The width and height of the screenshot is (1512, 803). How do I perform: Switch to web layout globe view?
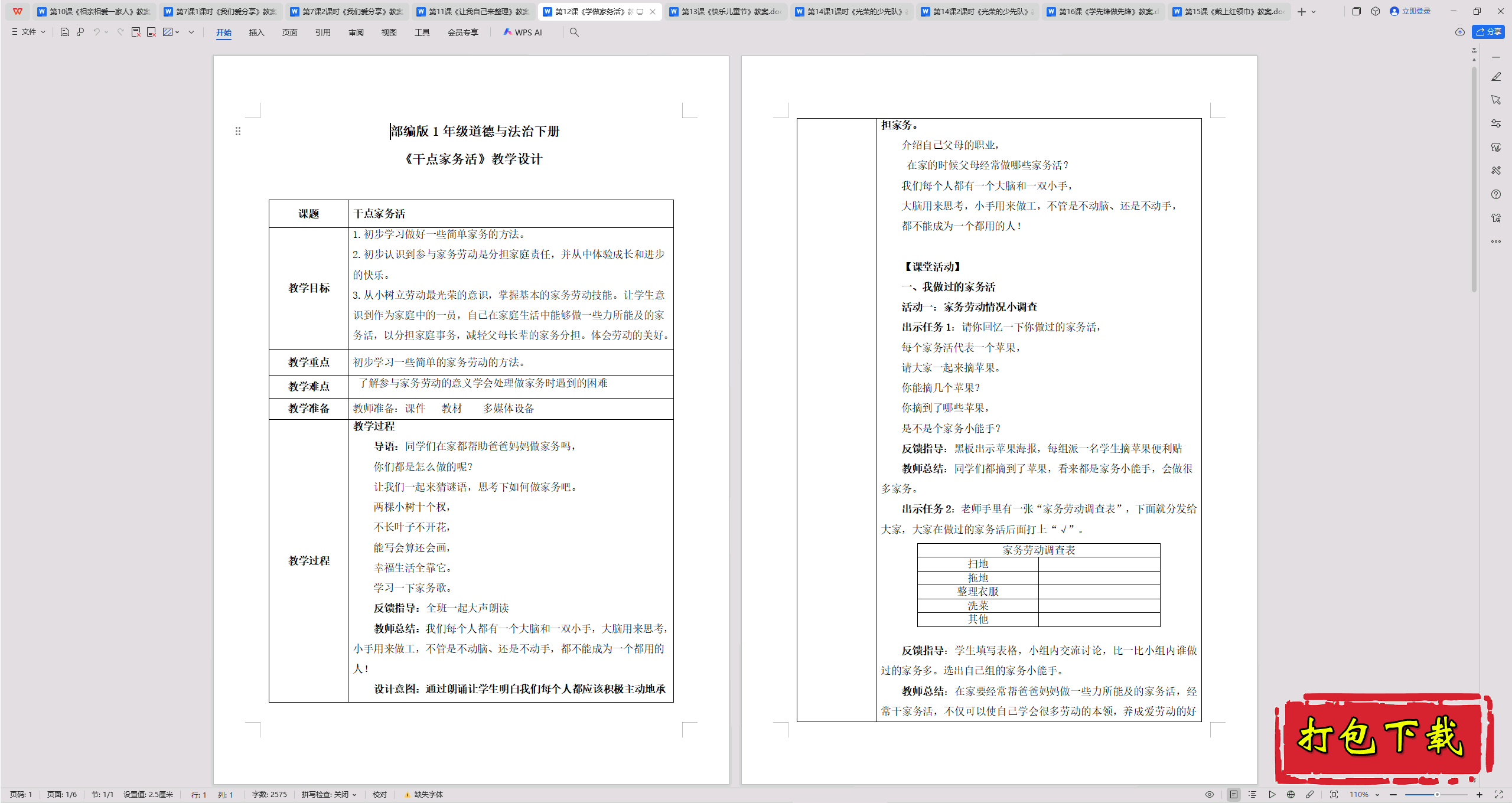1291,795
